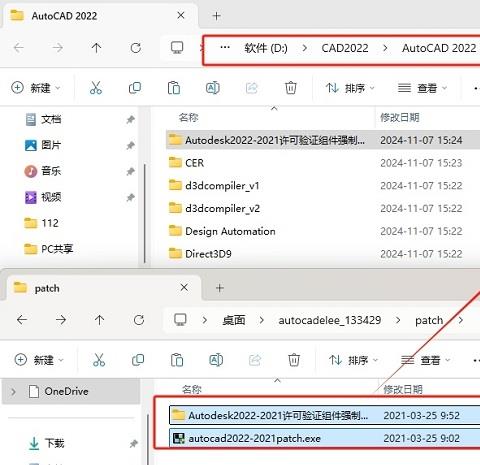Unpin 下载 in patch window sidebar
The height and width of the screenshot is (465, 480).
click(134, 444)
